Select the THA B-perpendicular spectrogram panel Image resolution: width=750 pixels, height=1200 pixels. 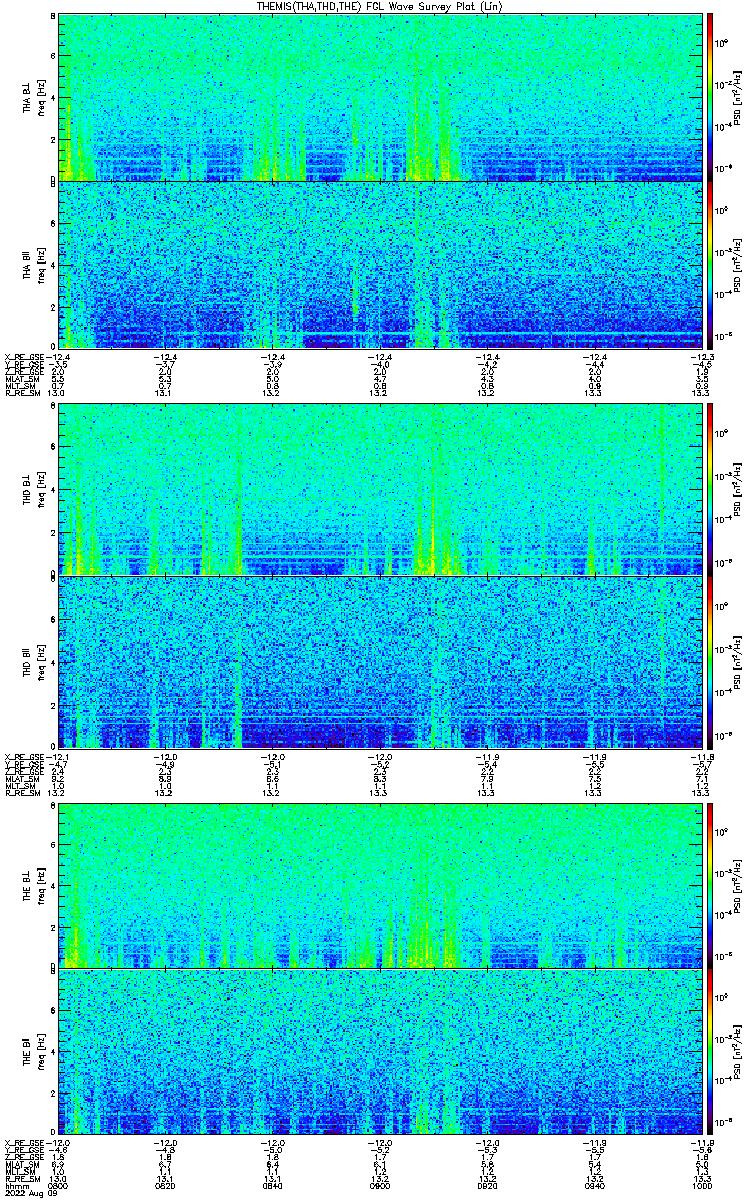[382, 97]
